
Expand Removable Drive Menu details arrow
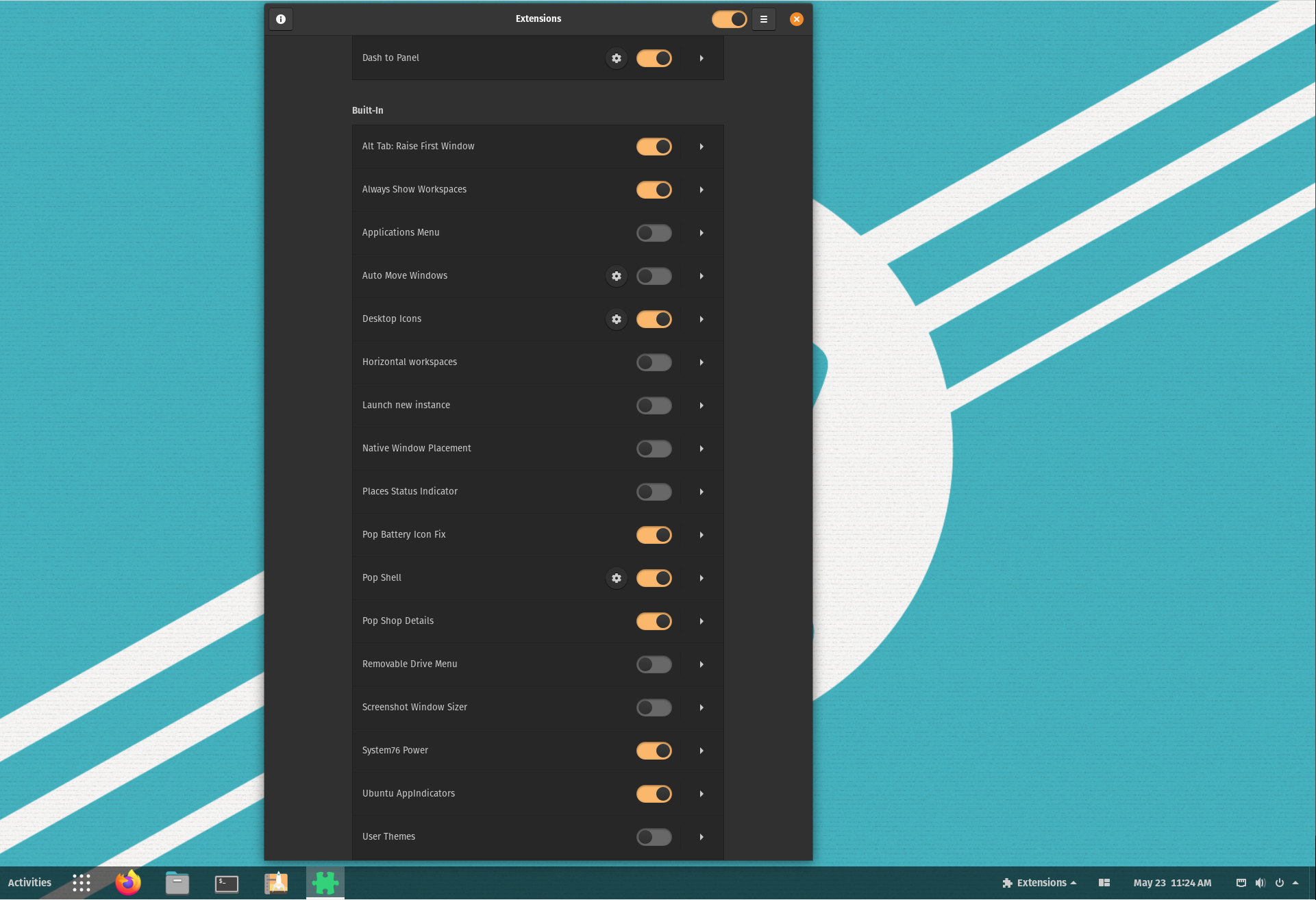point(702,664)
